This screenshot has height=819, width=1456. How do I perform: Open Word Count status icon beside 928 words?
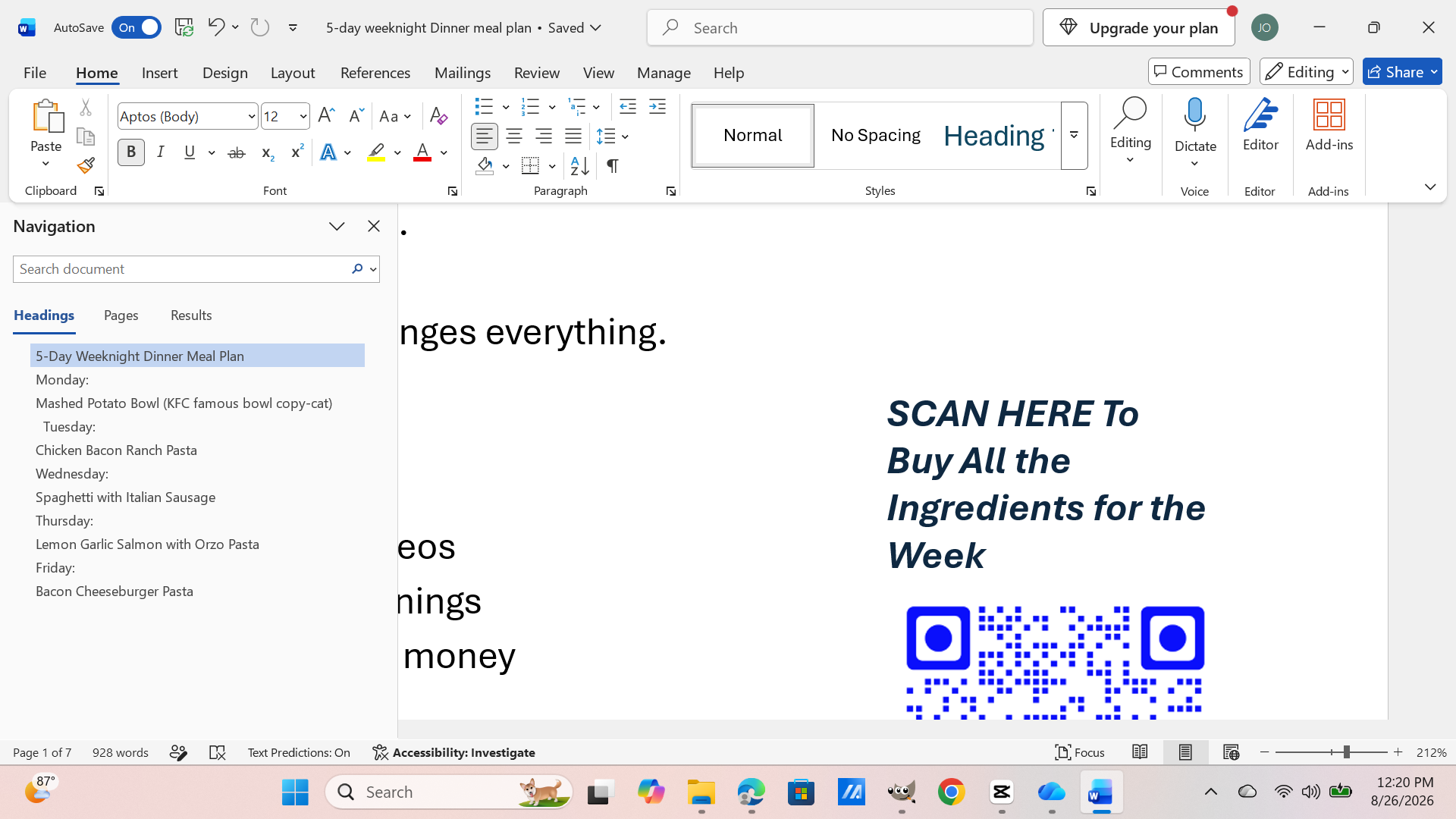pos(178,752)
